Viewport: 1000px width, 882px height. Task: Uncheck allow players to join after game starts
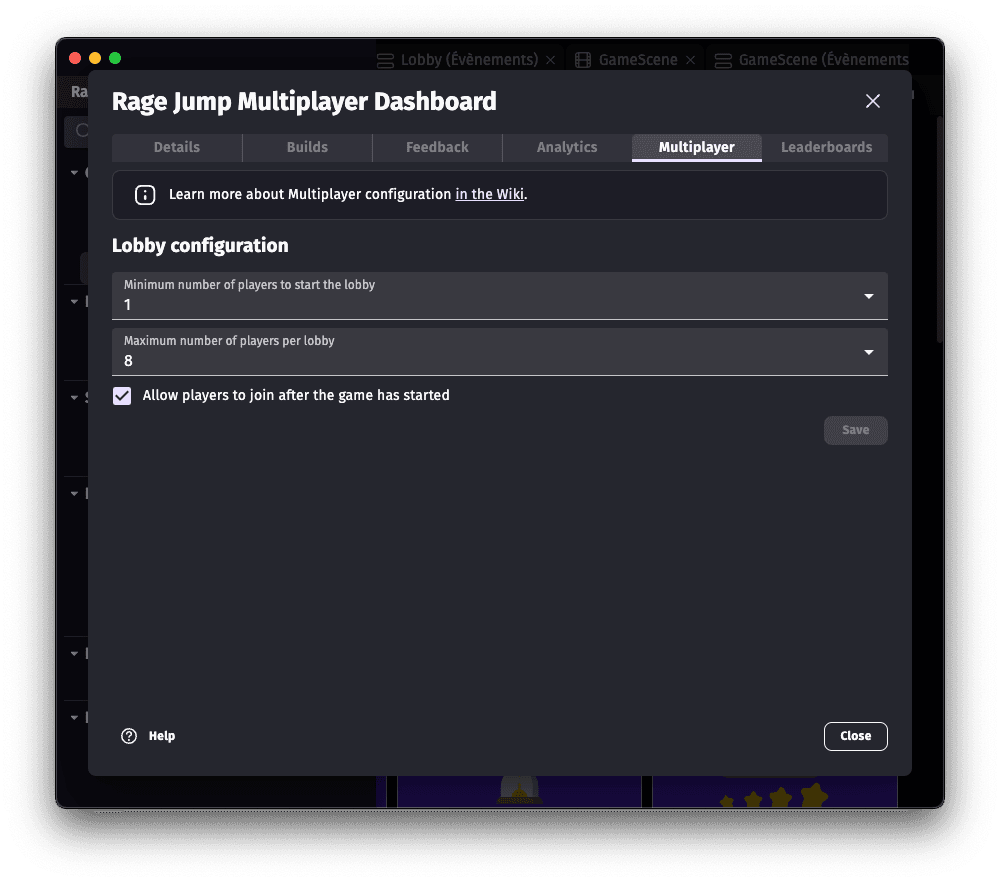coord(121,396)
